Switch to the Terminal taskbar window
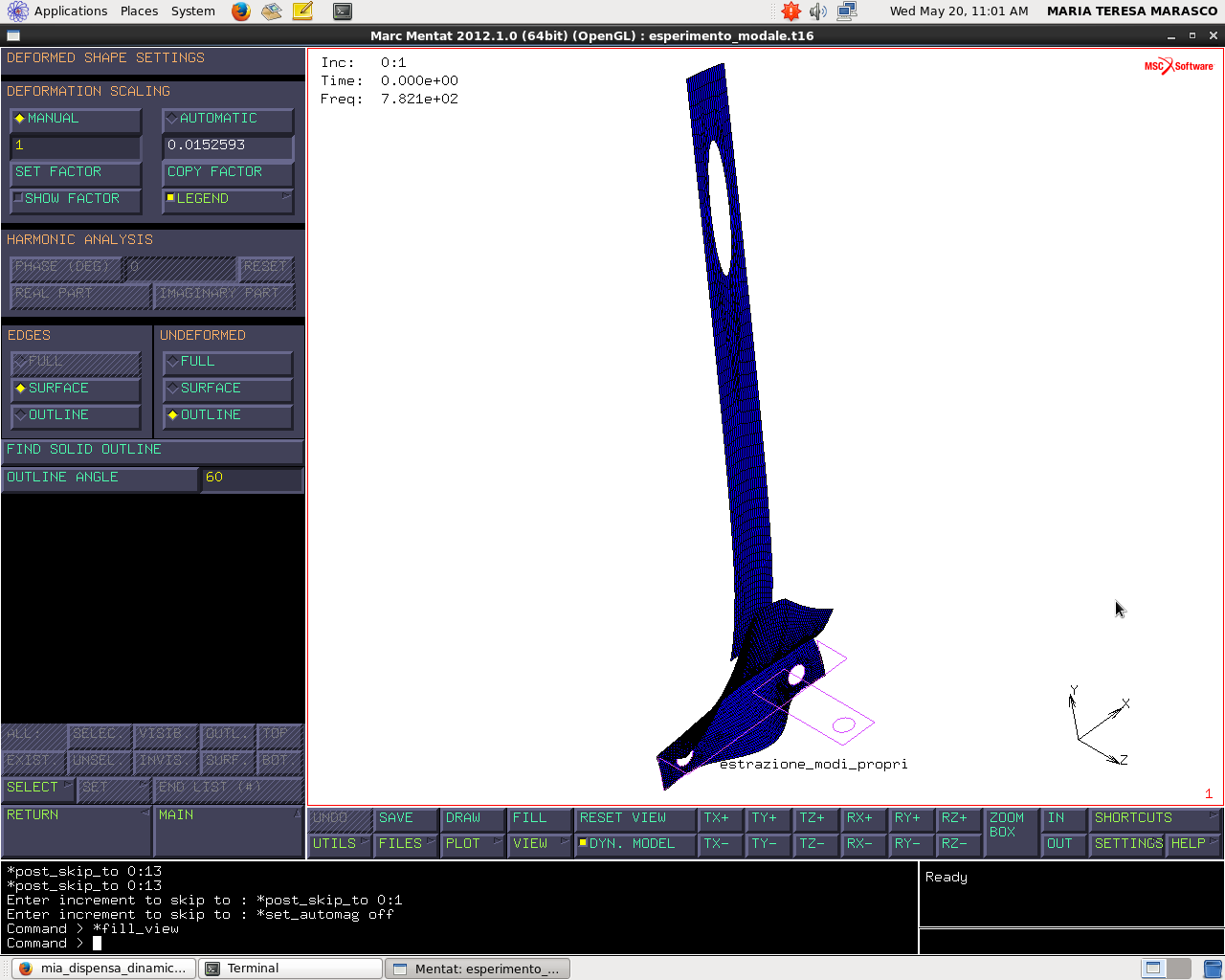The height and width of the screenshot is (980, 1225). (x=290, y=969)
